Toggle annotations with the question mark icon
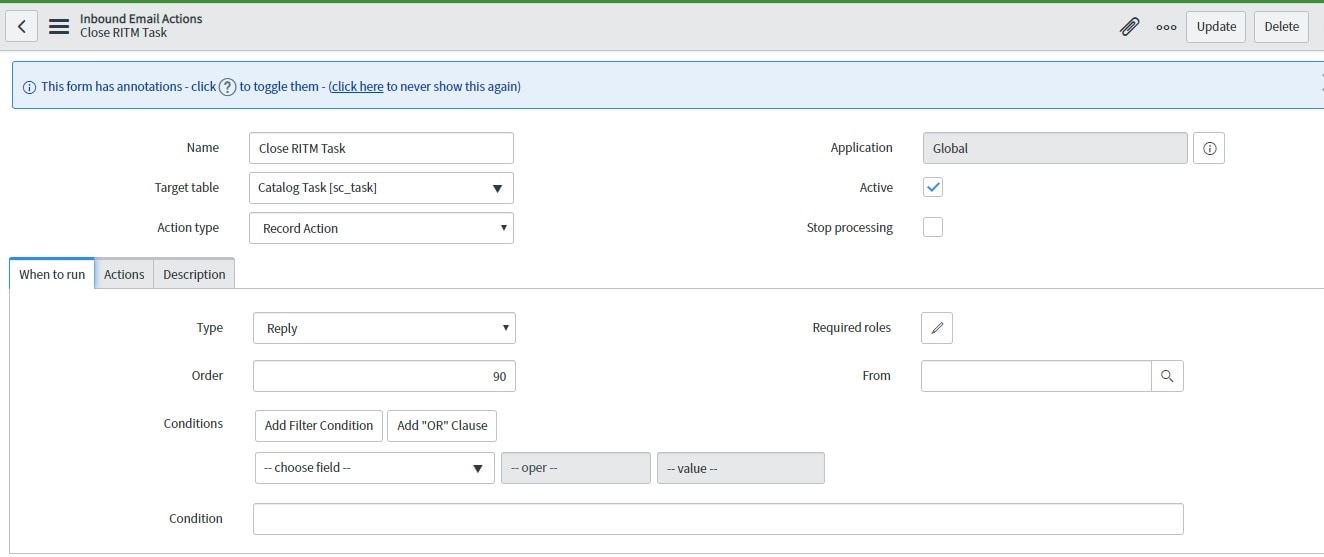Screen dimensions: 1324x557 228,87
